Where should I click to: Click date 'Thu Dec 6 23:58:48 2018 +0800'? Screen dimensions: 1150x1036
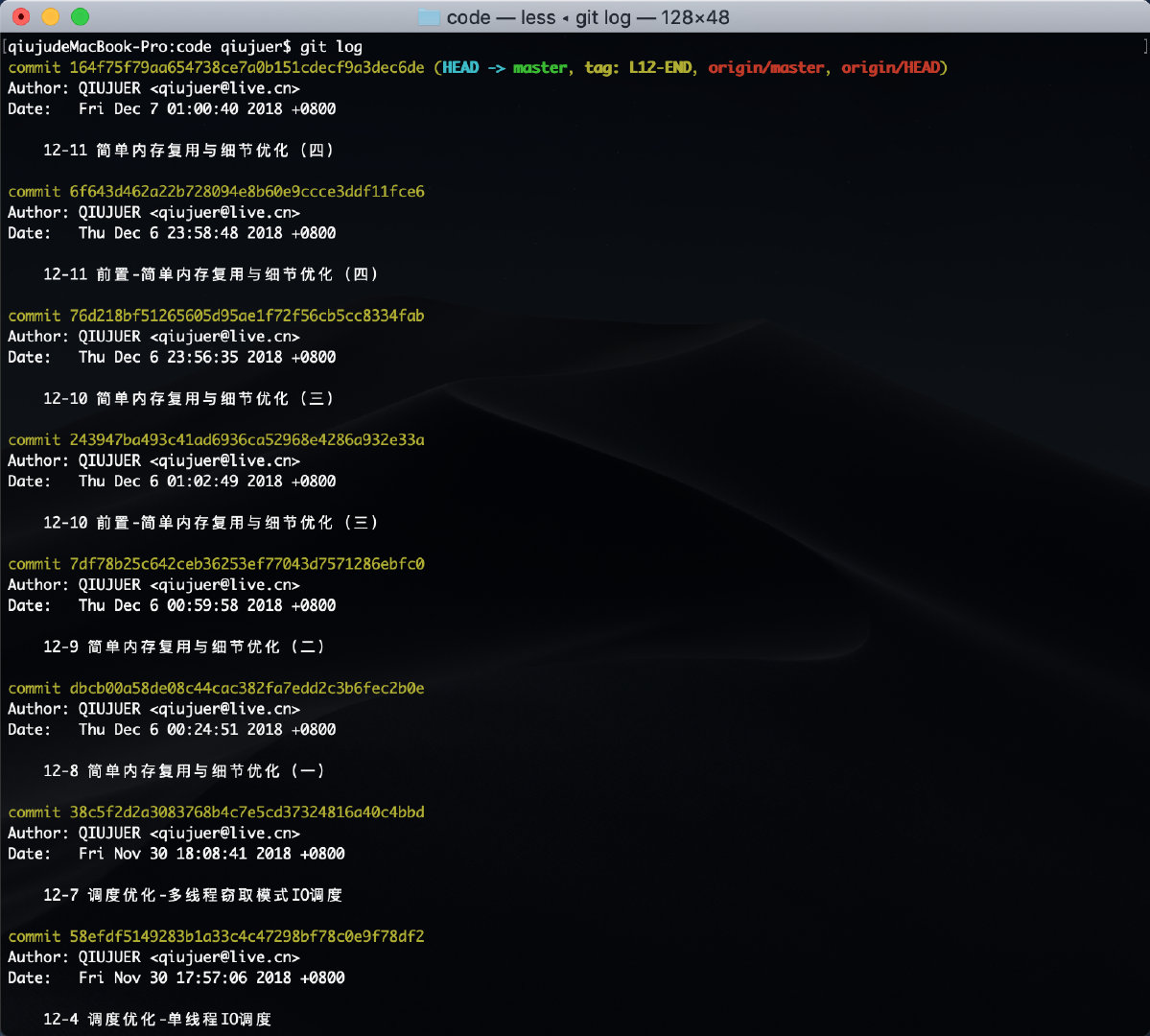207,232
